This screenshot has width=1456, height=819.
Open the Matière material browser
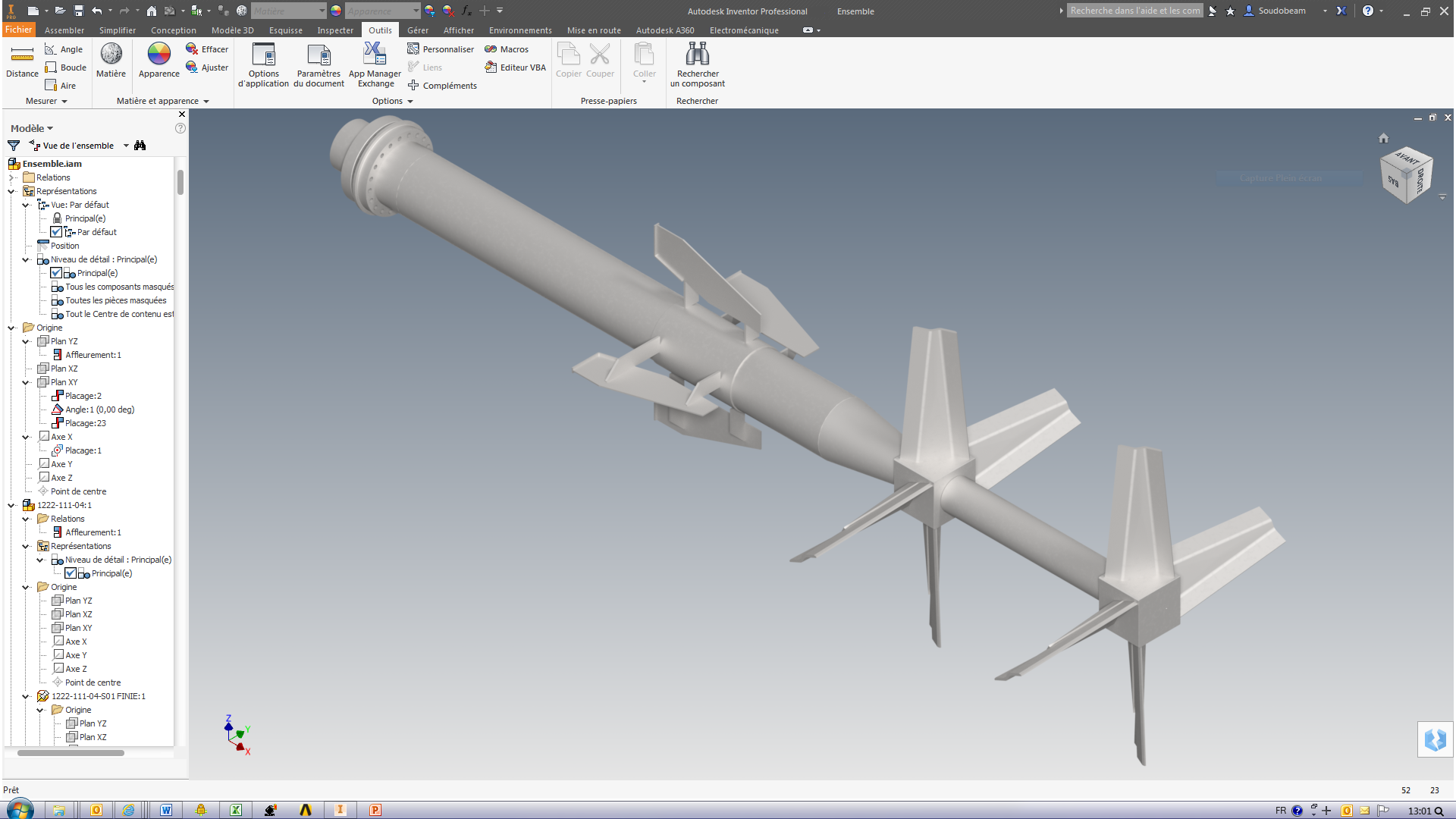(x=111, y=61)
